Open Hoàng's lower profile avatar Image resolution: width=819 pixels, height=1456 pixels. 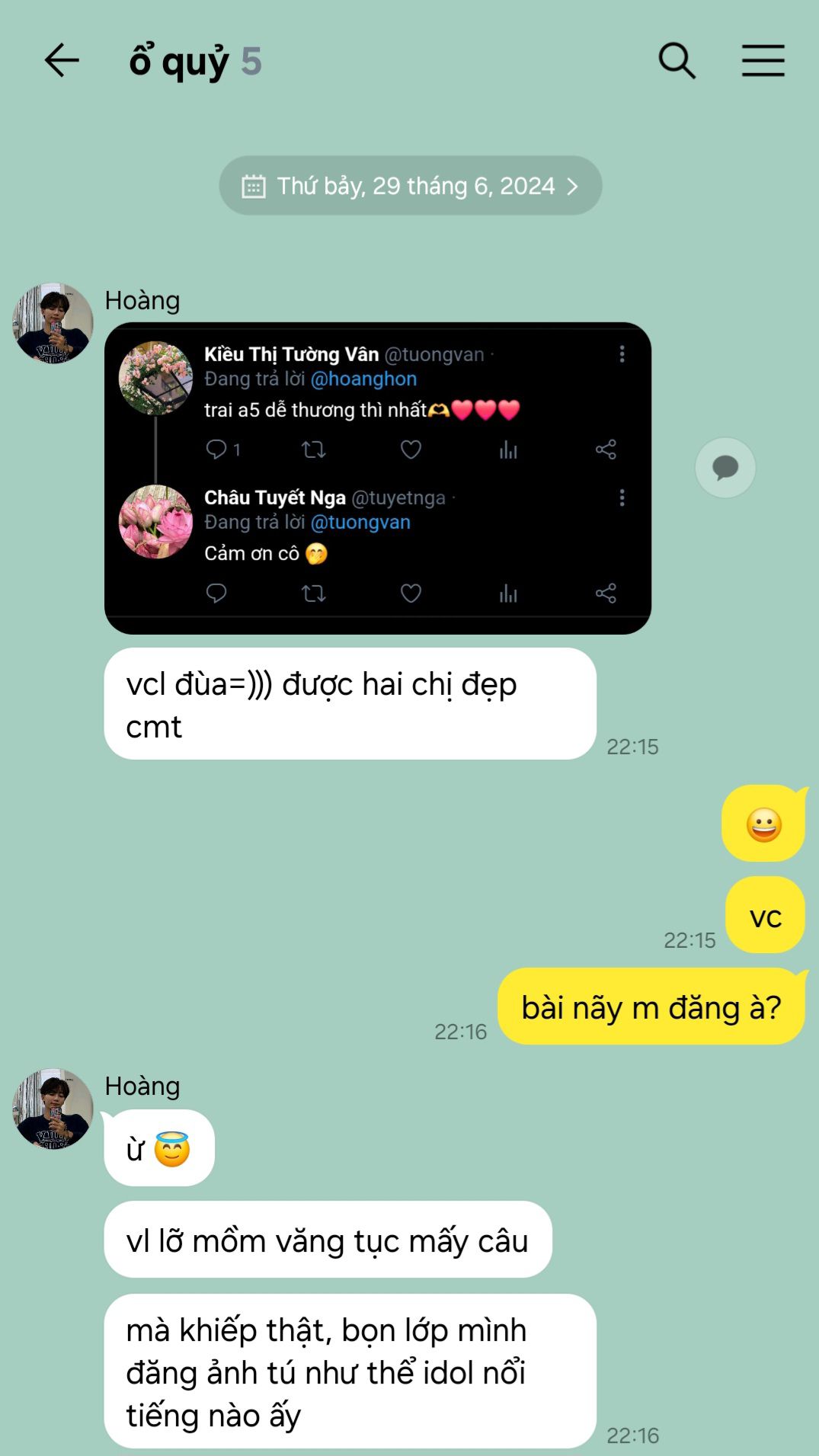point(53,1109)
